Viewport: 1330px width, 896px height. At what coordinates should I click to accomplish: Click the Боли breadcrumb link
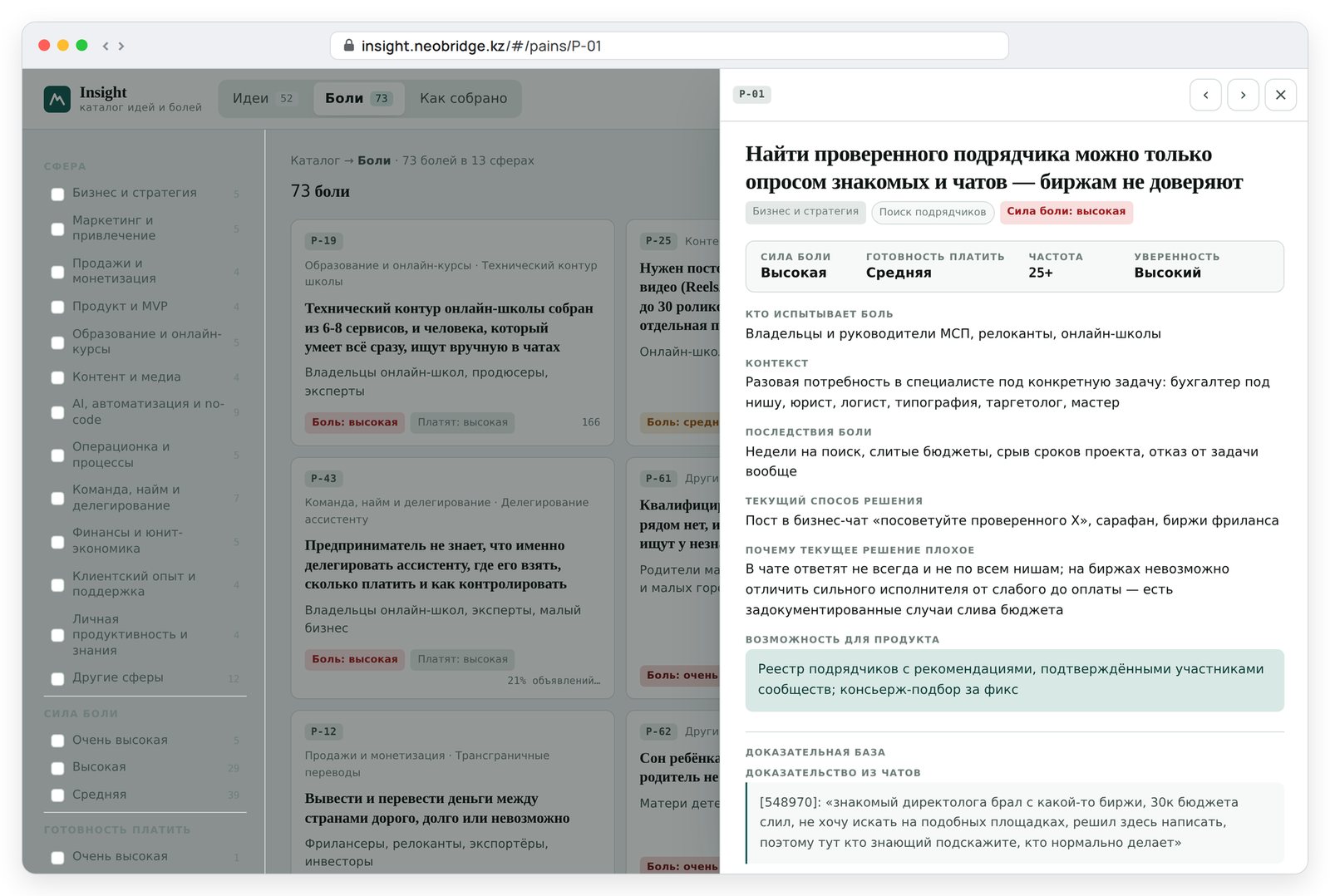(x=374, y=160)
